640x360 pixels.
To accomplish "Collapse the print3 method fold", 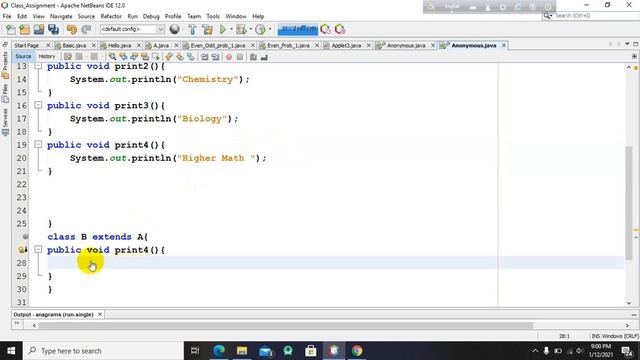I will click(x=38, y=105).
